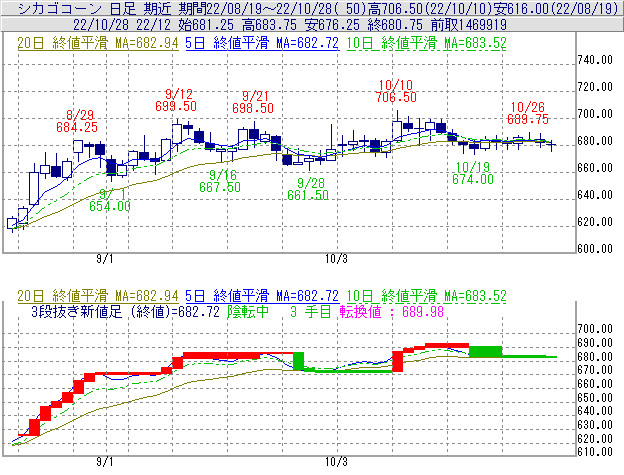Click the '650.00' axis label in lower chart
The image size is (624, 475).
595,398
